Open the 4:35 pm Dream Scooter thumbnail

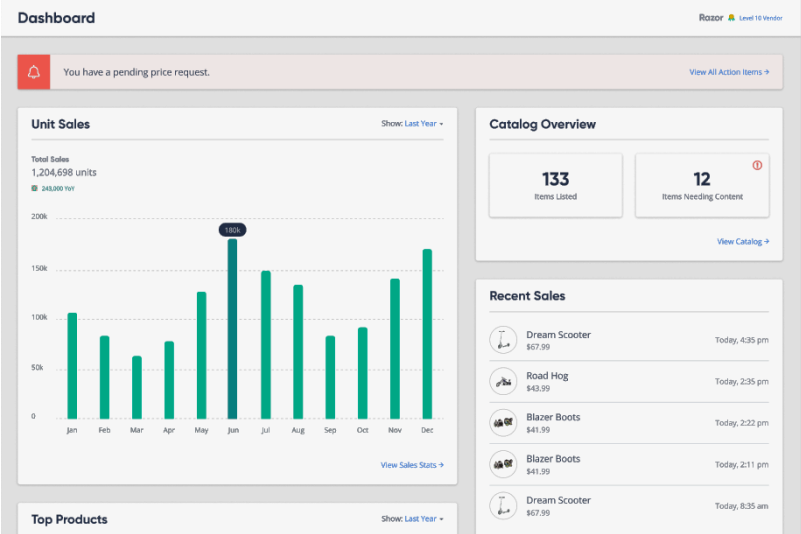point(503,340)
